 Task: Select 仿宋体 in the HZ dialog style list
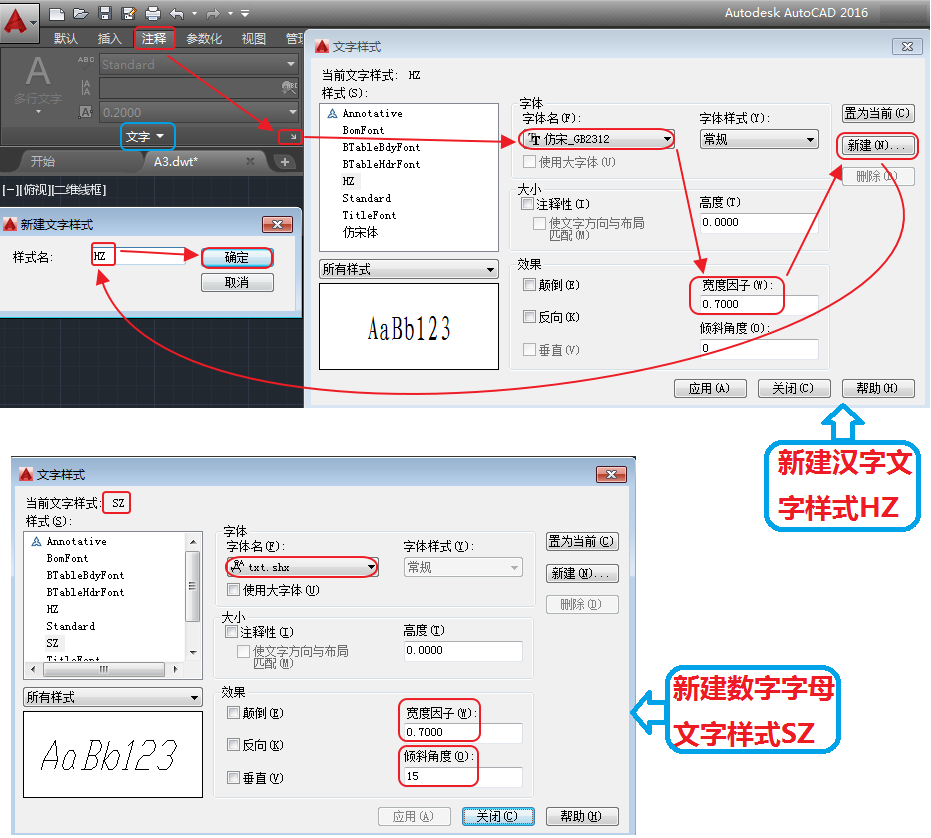coord(360,232)
